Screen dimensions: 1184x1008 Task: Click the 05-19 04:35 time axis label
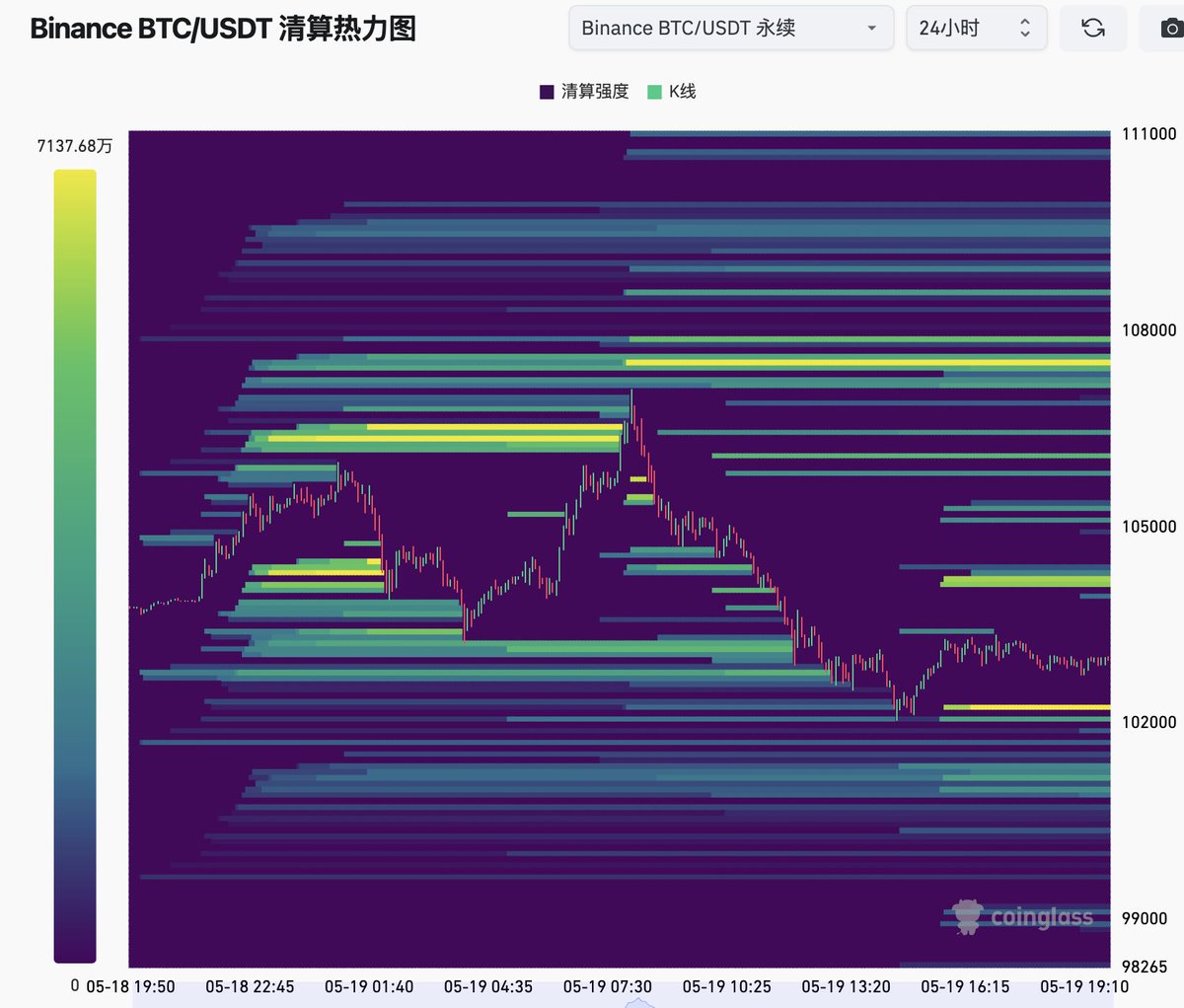pos(488,986)
